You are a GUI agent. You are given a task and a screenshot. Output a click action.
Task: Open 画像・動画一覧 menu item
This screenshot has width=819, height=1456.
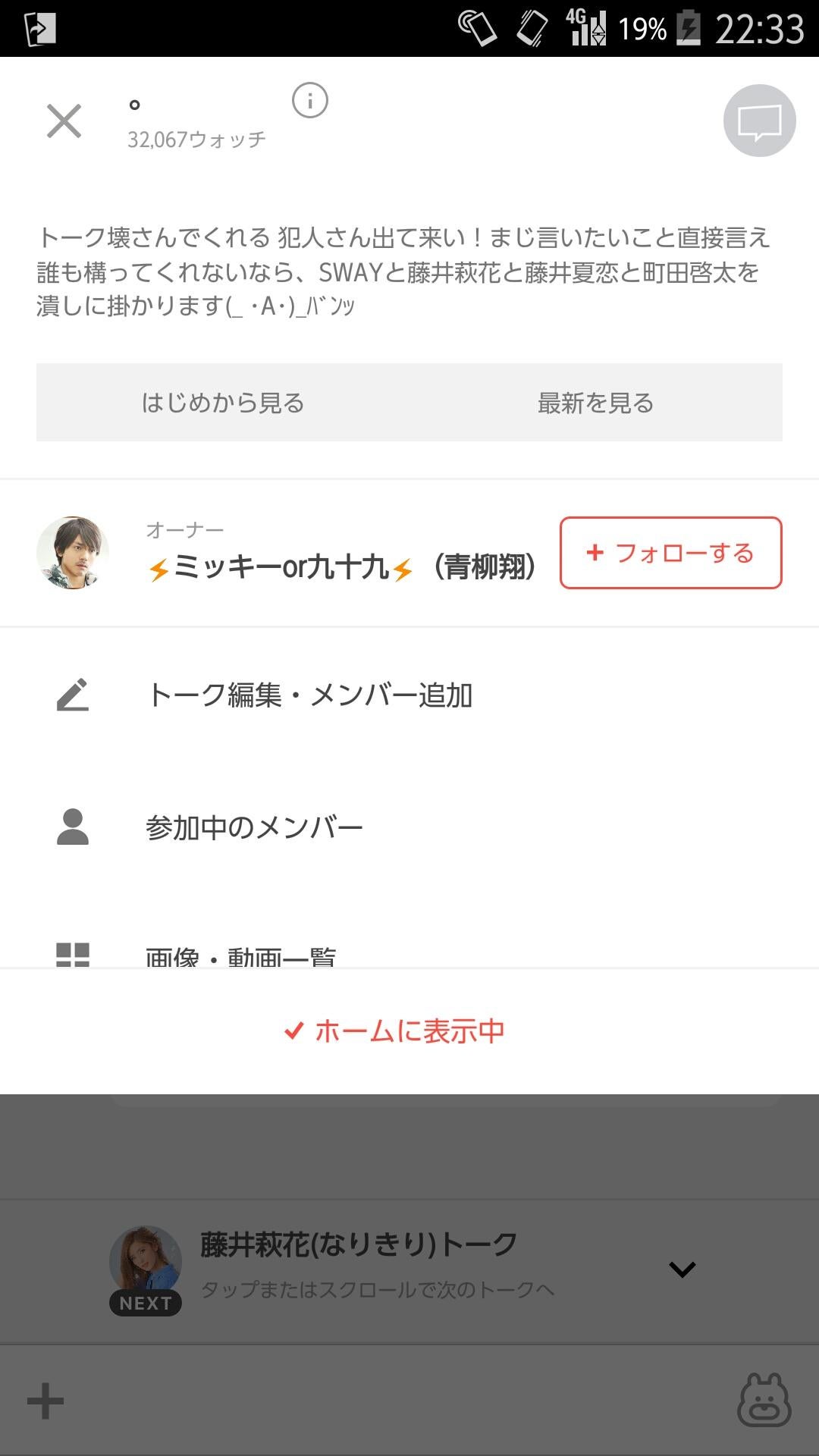tap(240, 957)
